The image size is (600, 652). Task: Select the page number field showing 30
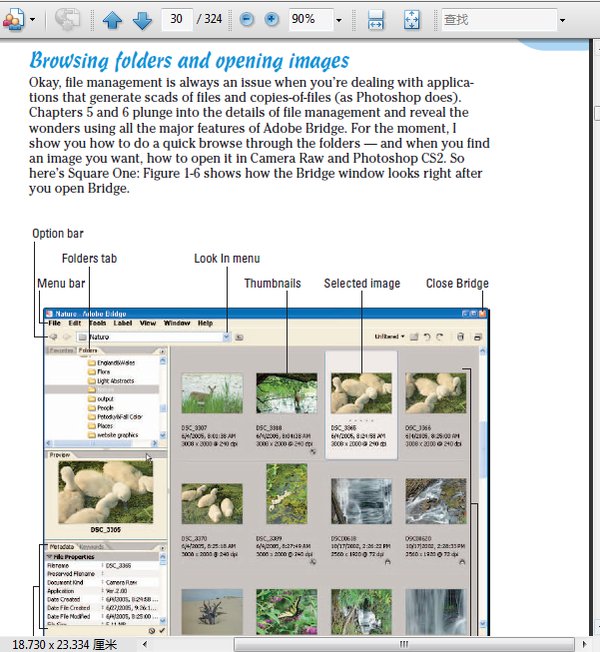point(177,19)
